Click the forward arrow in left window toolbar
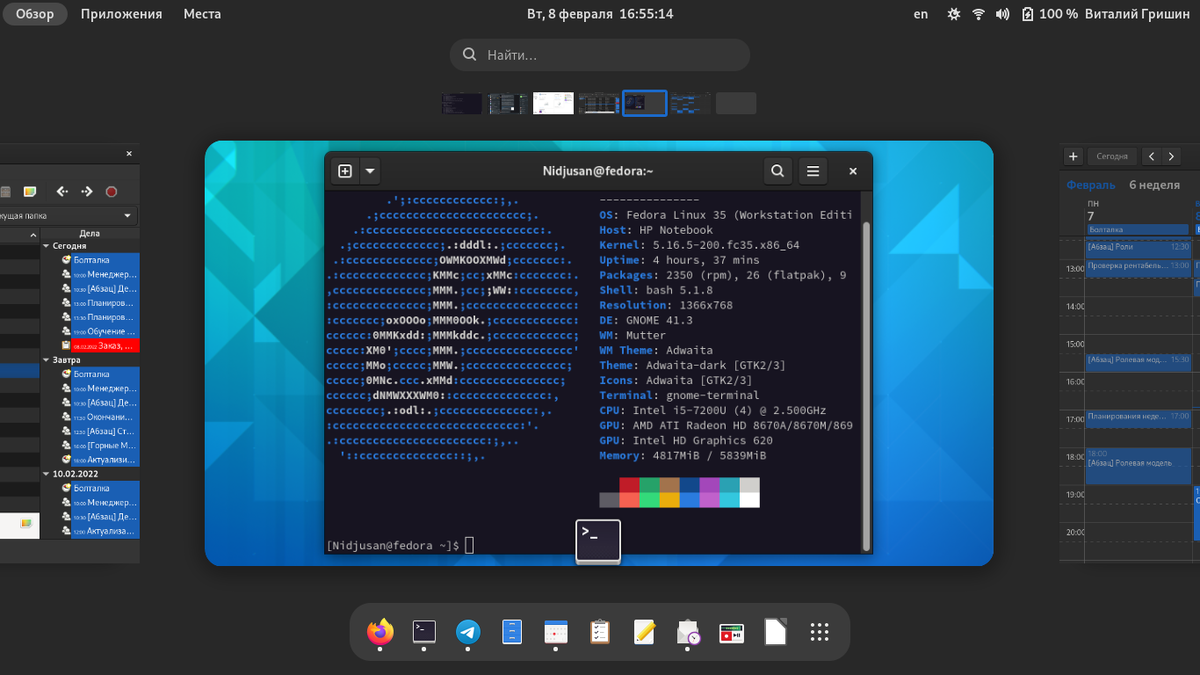 point(87,191)
